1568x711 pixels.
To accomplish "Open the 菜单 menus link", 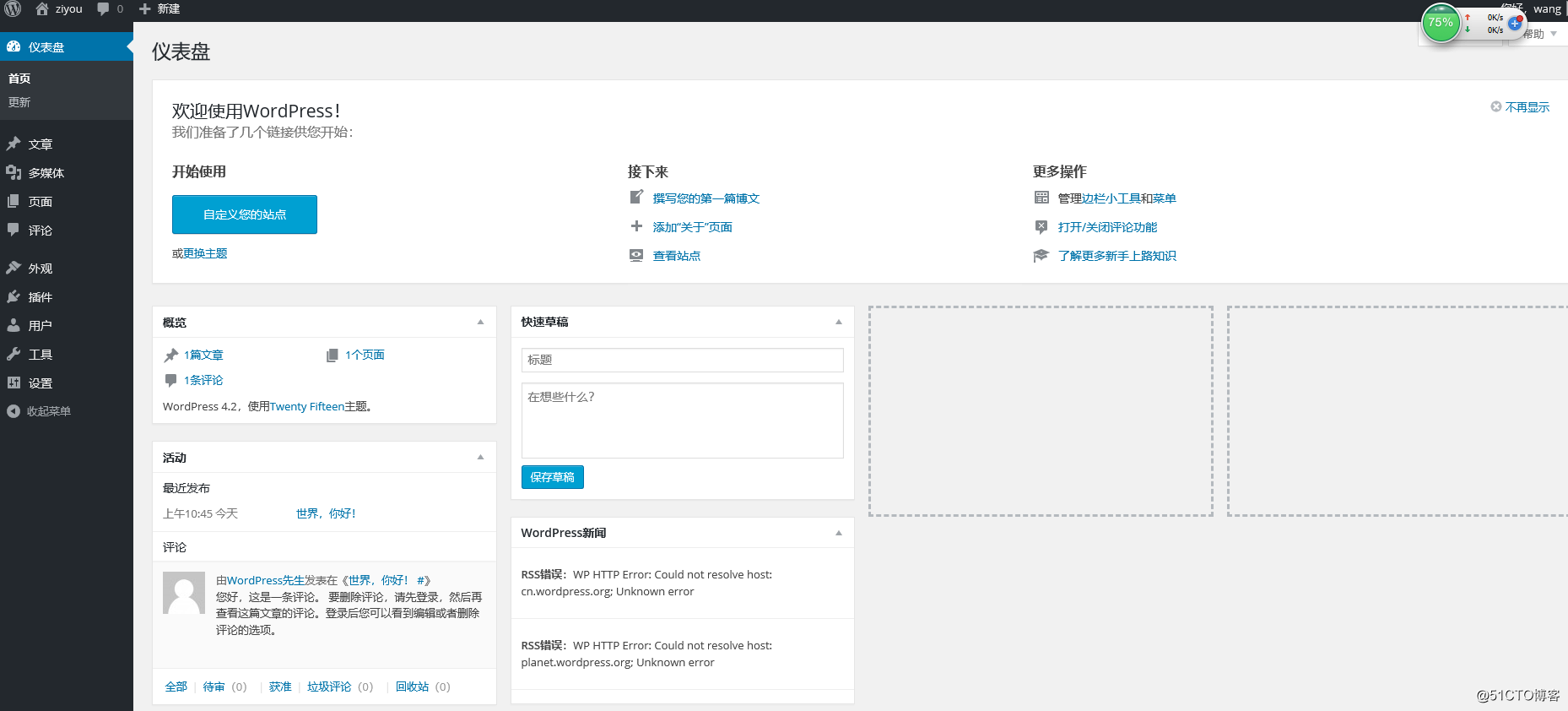I will pos(1165,198).
